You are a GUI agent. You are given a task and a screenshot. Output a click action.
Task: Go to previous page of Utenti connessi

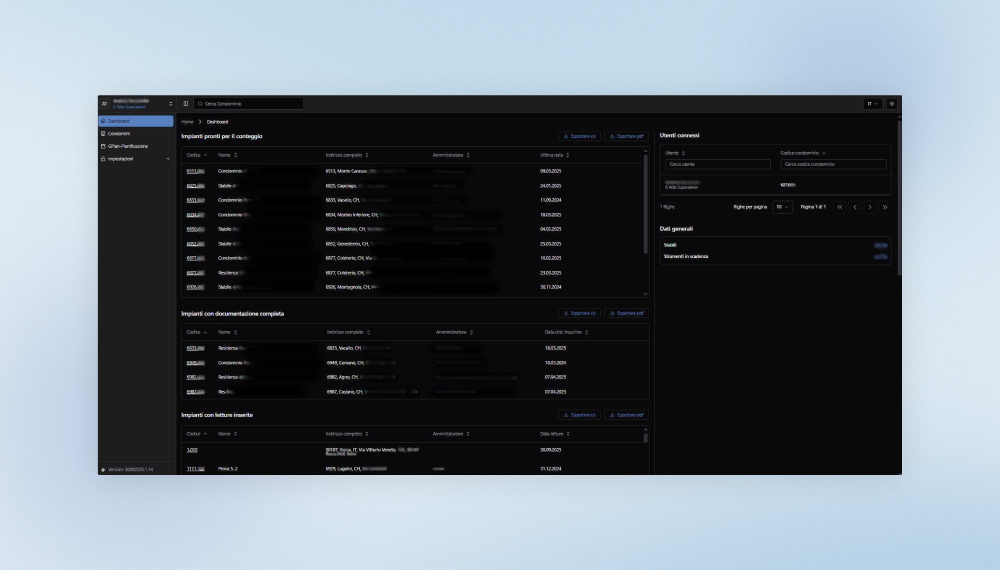coord(855,207)
